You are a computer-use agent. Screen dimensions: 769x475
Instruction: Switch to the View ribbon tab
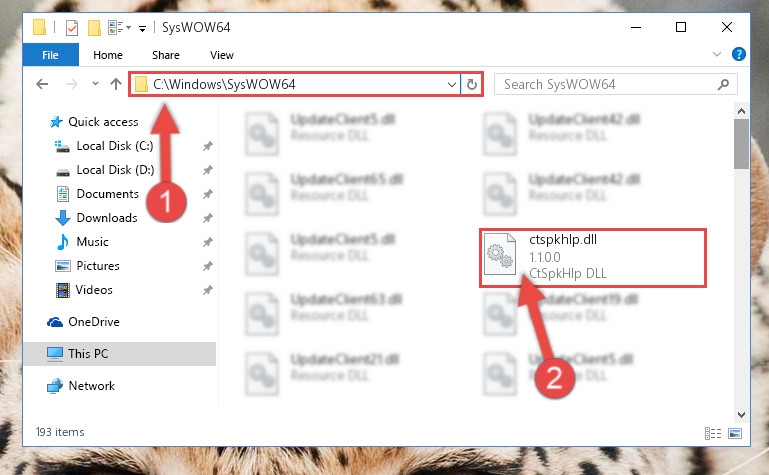(222, 55)
